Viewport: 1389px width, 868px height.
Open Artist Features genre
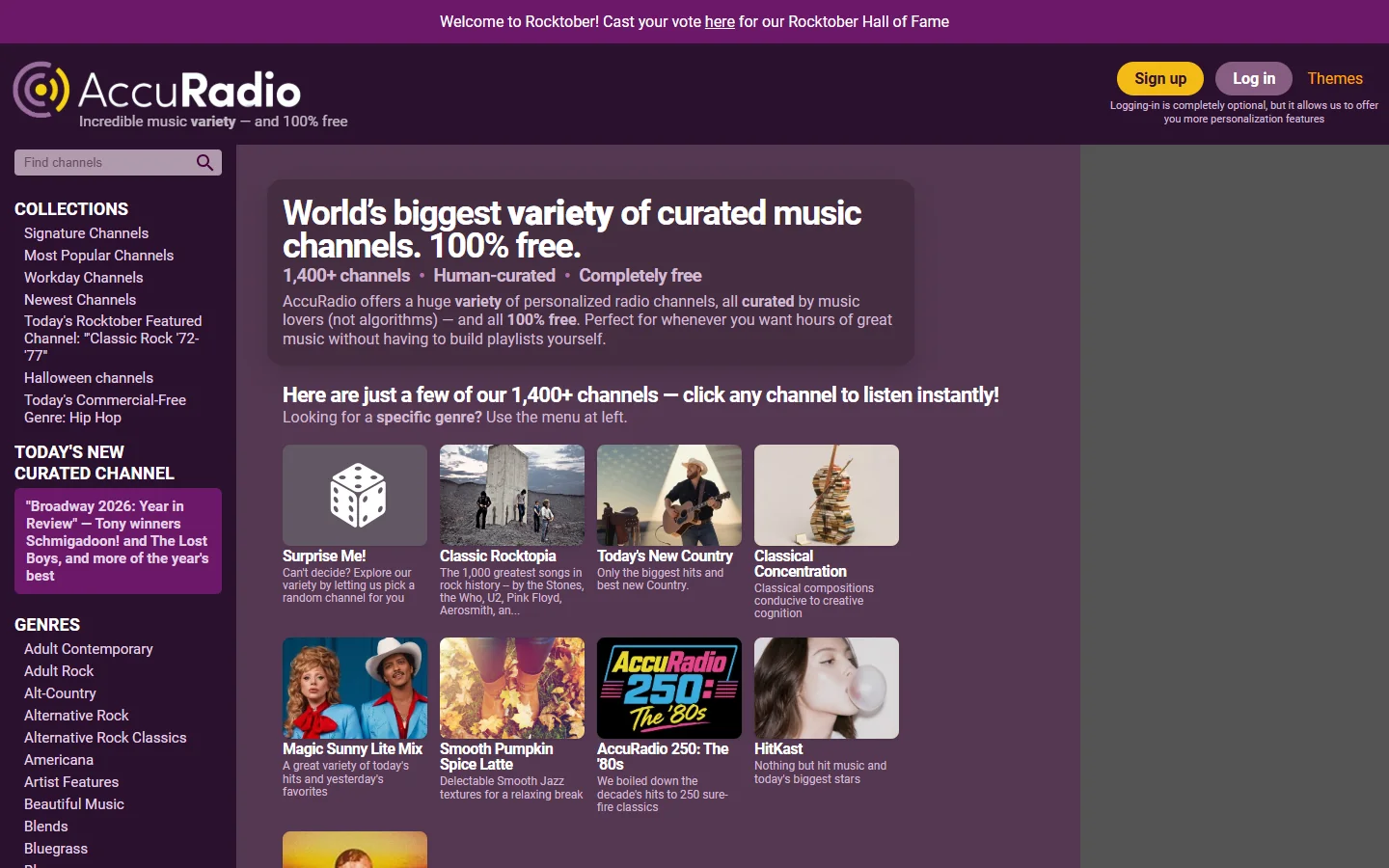(x=71, y=782)
